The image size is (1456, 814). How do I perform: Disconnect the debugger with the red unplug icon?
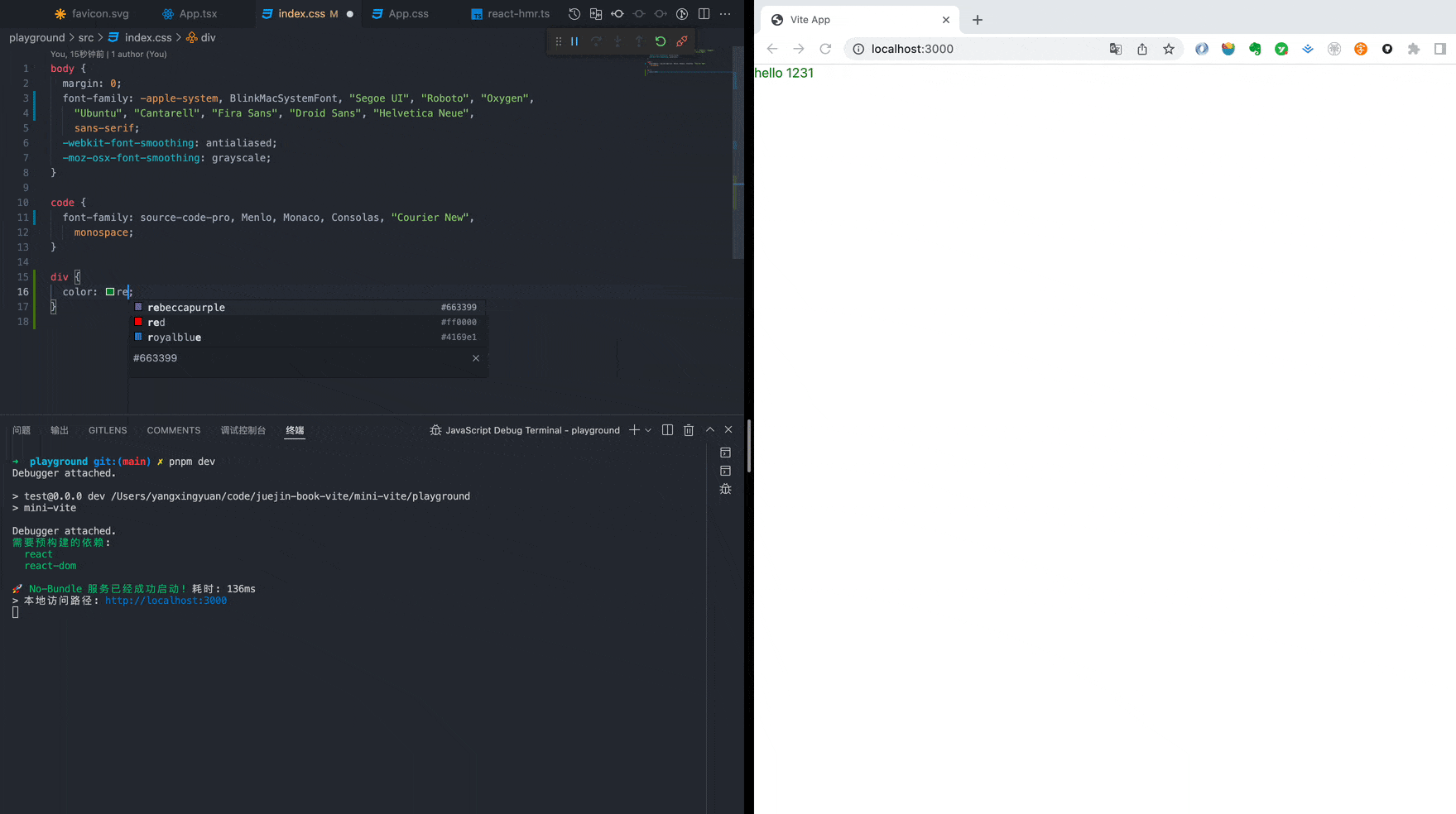click(x=681, y=41)
